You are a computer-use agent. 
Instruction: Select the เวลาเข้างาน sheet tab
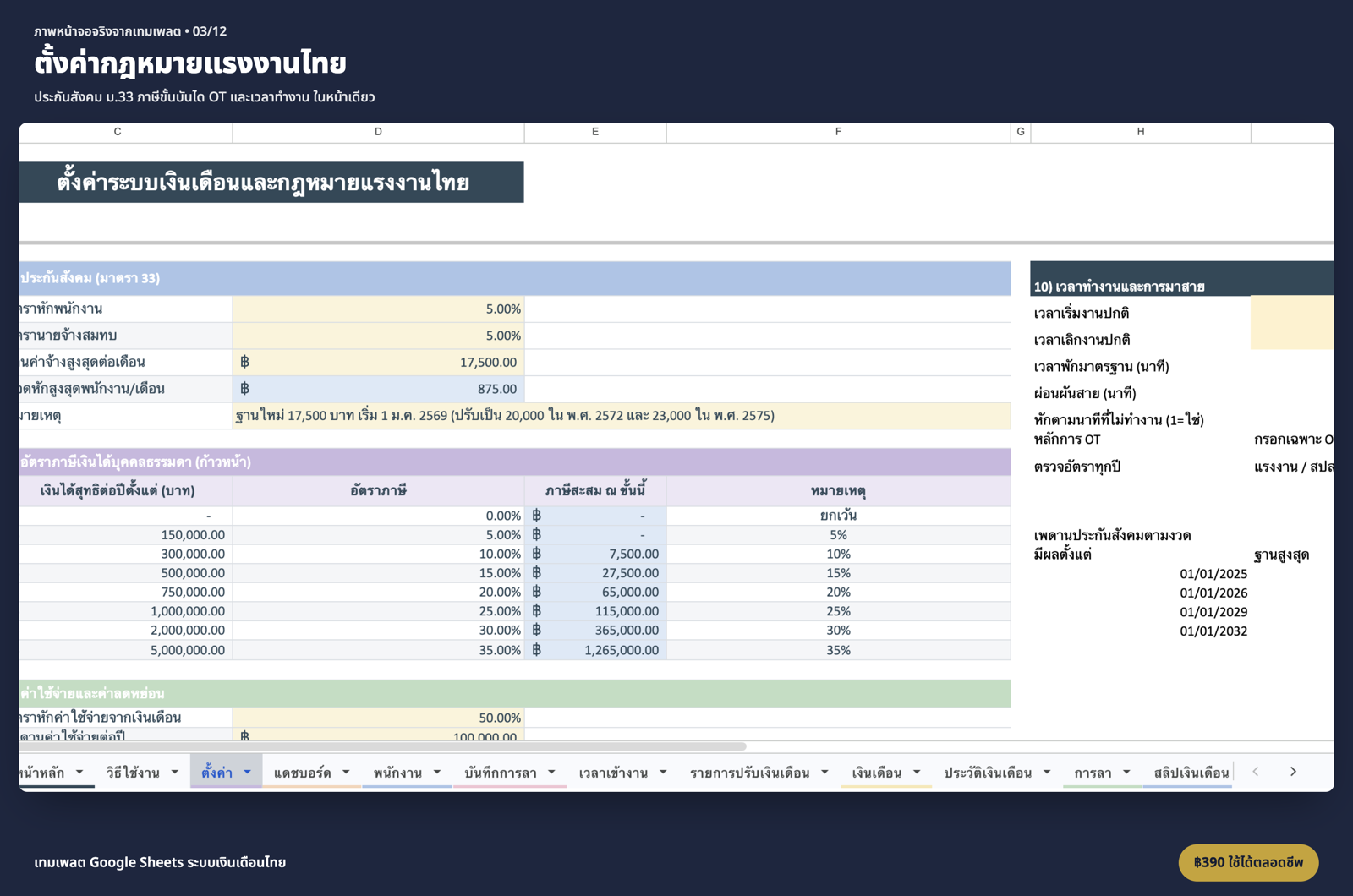click(613, 773)
